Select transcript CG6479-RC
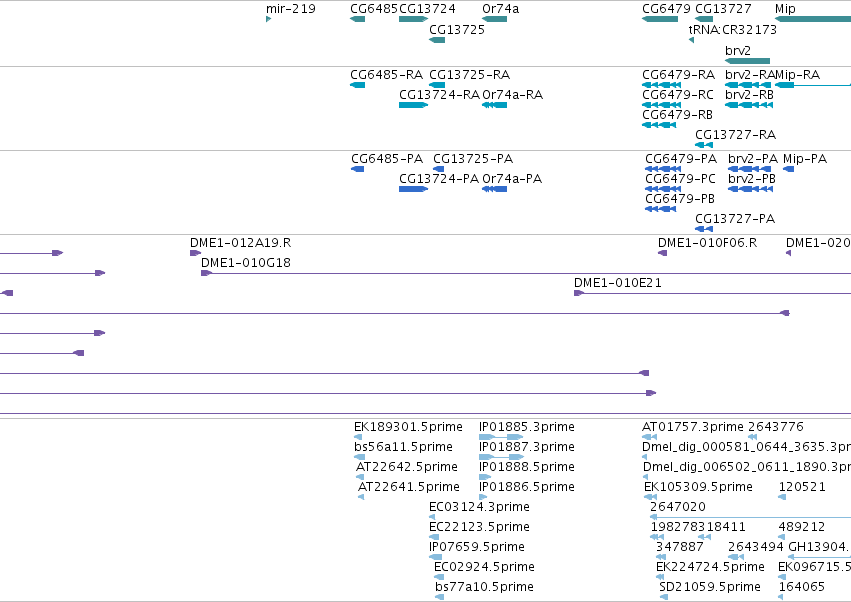 coord(678,94)
